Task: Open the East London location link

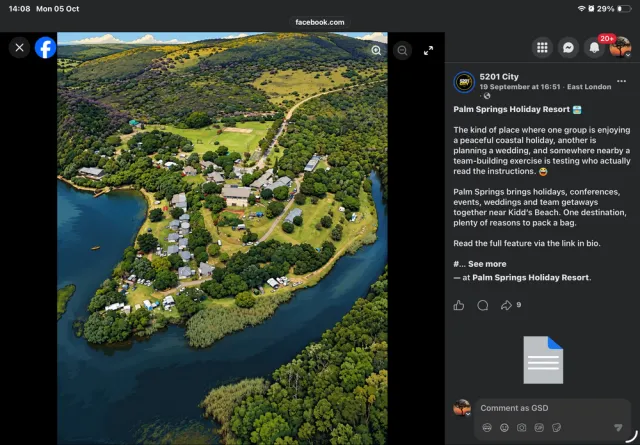Action: [x=589, y=87]
